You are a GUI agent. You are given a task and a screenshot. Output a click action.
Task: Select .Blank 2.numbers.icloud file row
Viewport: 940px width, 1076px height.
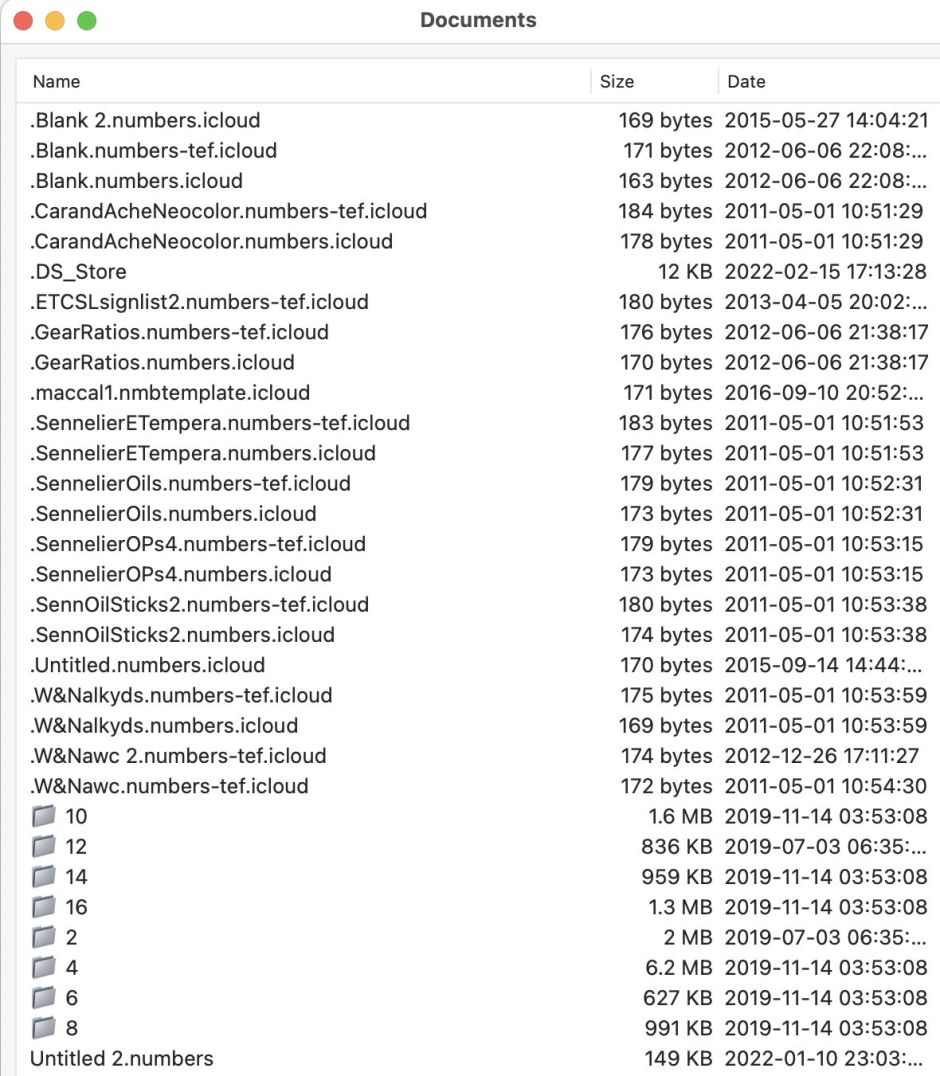tap(146, 121)
